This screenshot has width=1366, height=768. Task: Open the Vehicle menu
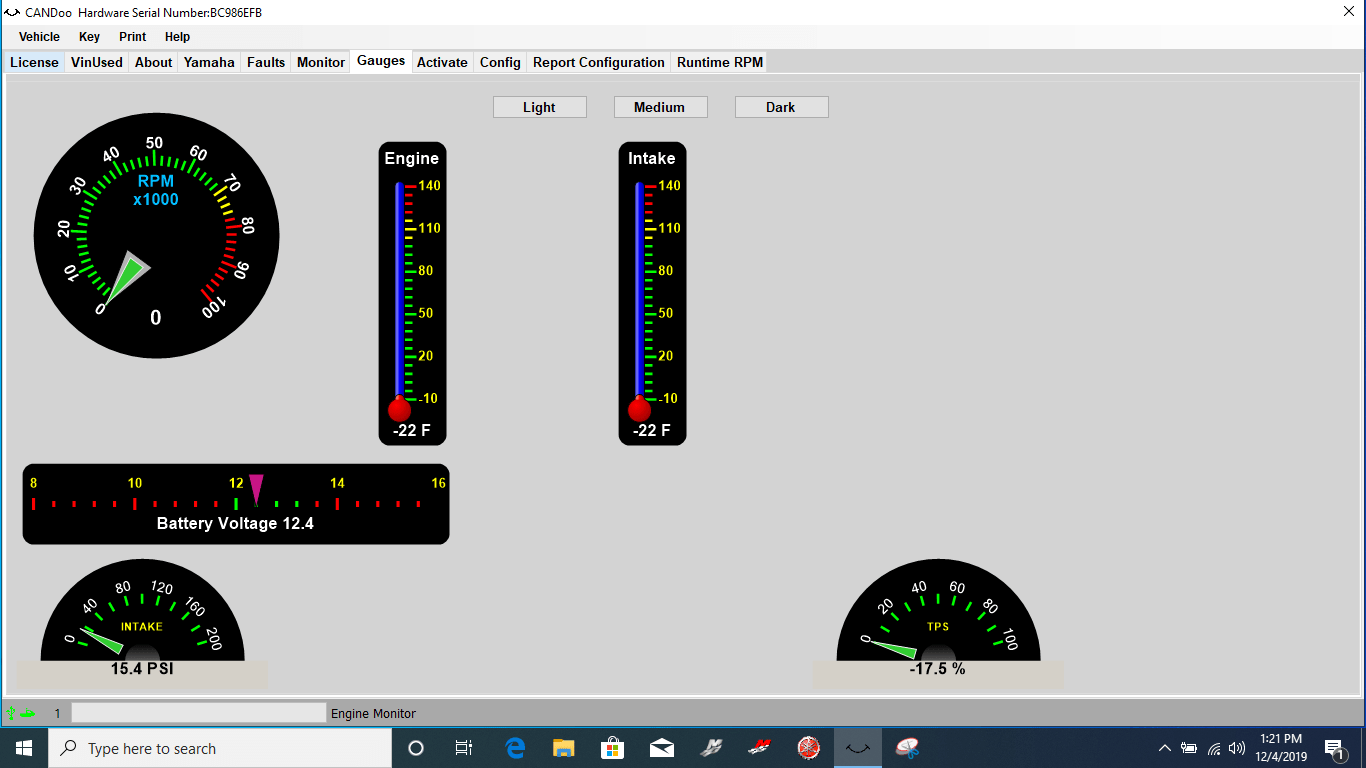(x=38, y=36)
